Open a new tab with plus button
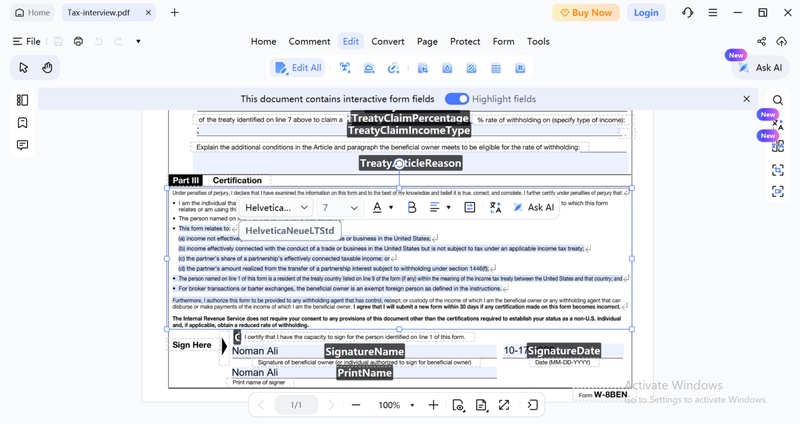Image resolution: width=800 pixels, height=424 pixels. coord(174,13)
